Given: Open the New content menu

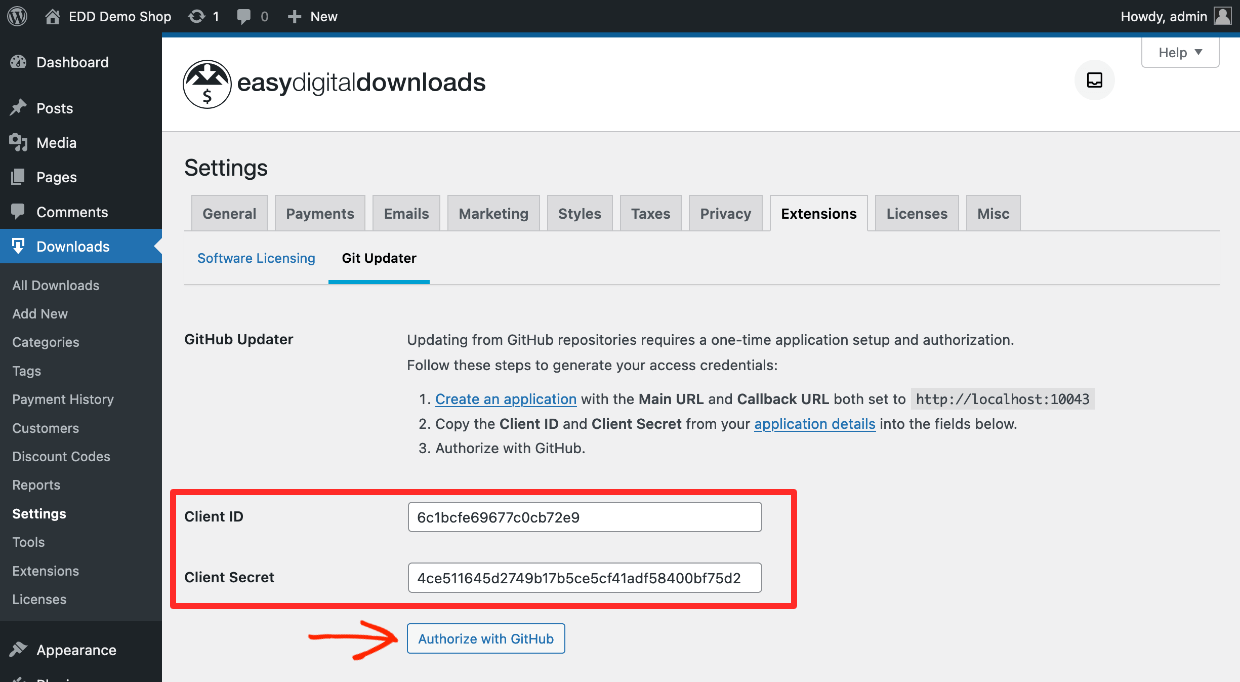Looking at the screenshot, I should [312, 16].
